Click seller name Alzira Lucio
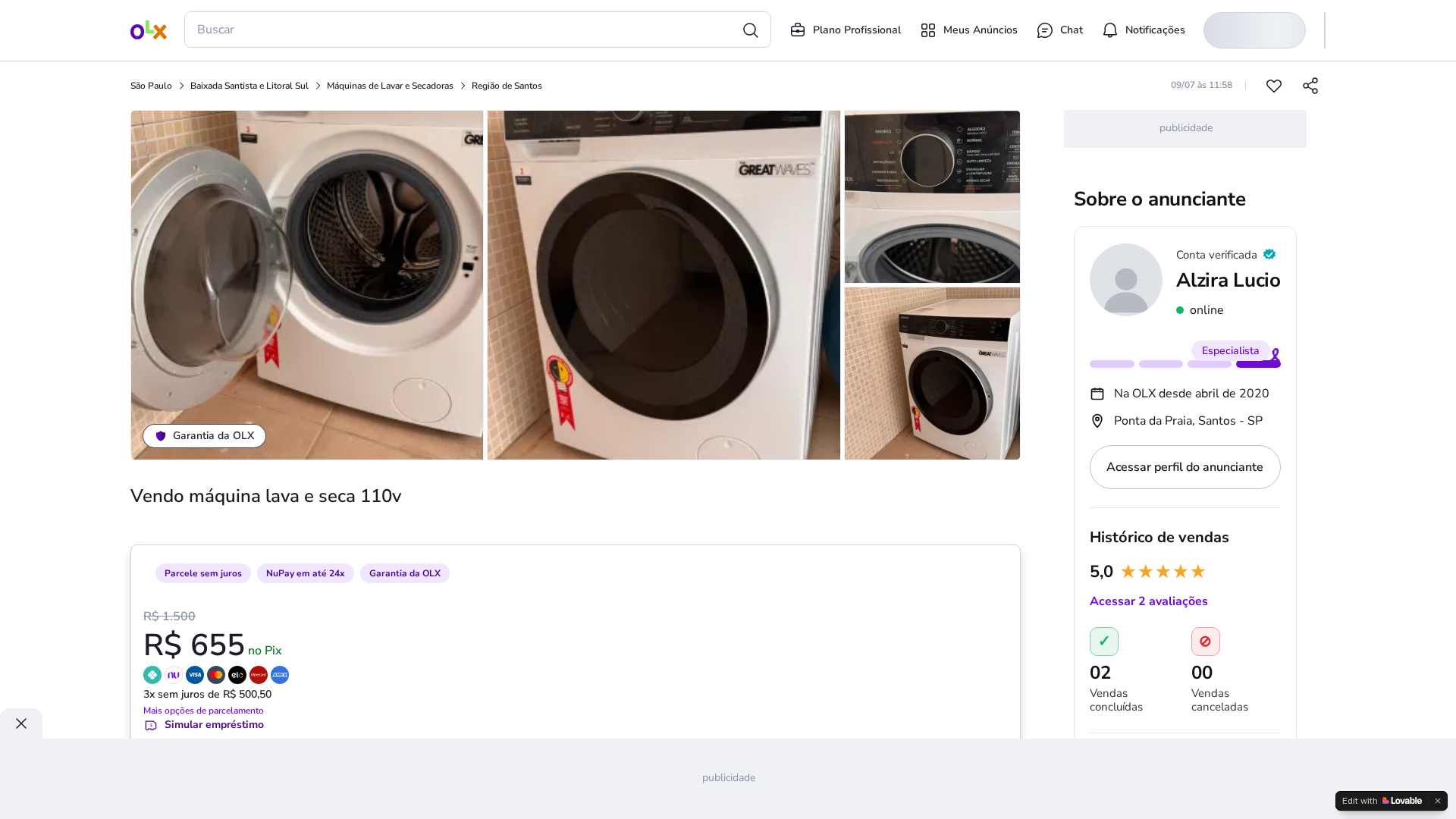The width and height of the screenshot is (1456, 819). click(1228, 281)
